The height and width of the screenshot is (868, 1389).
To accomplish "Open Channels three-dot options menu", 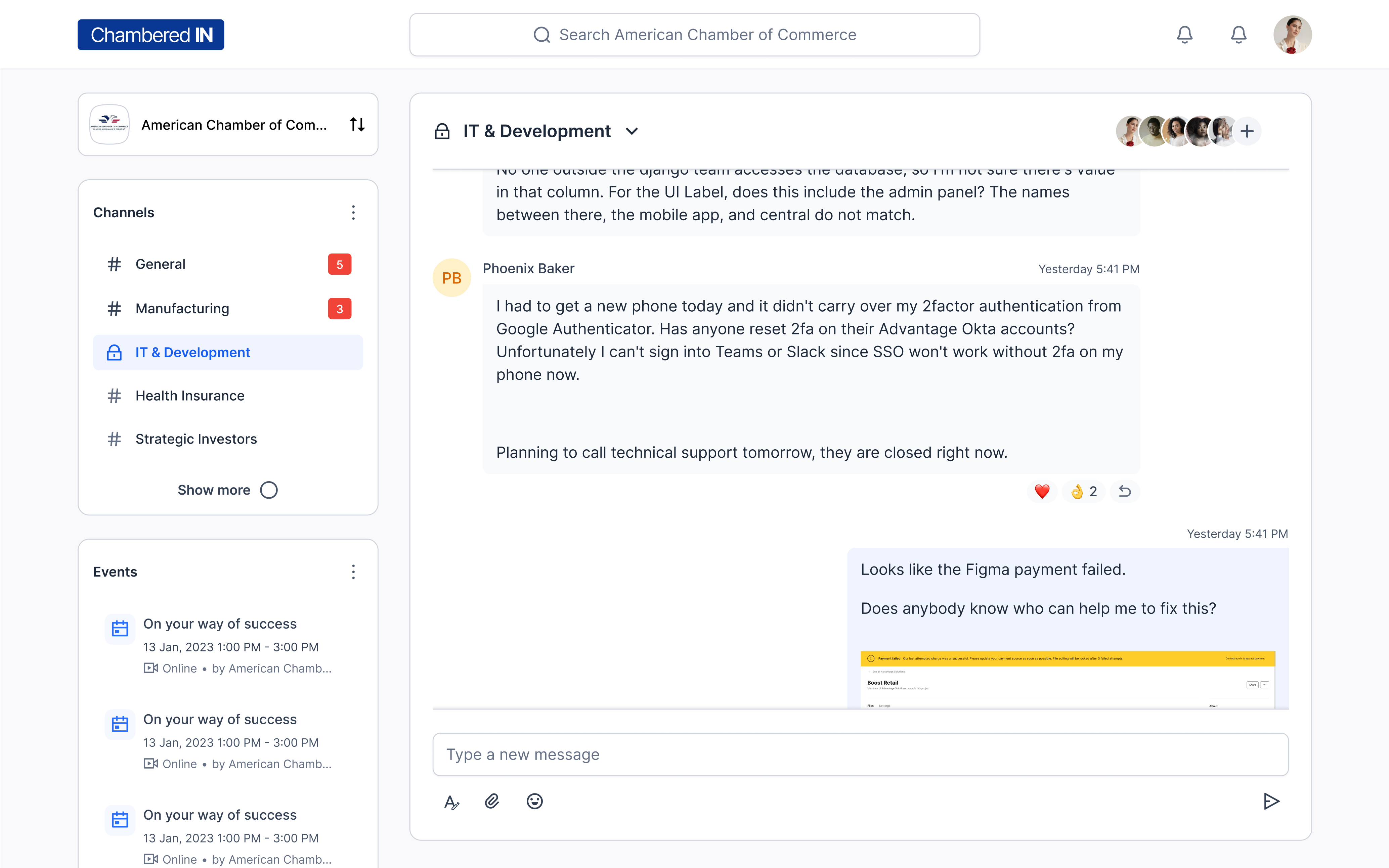I will tap(353, 213).
